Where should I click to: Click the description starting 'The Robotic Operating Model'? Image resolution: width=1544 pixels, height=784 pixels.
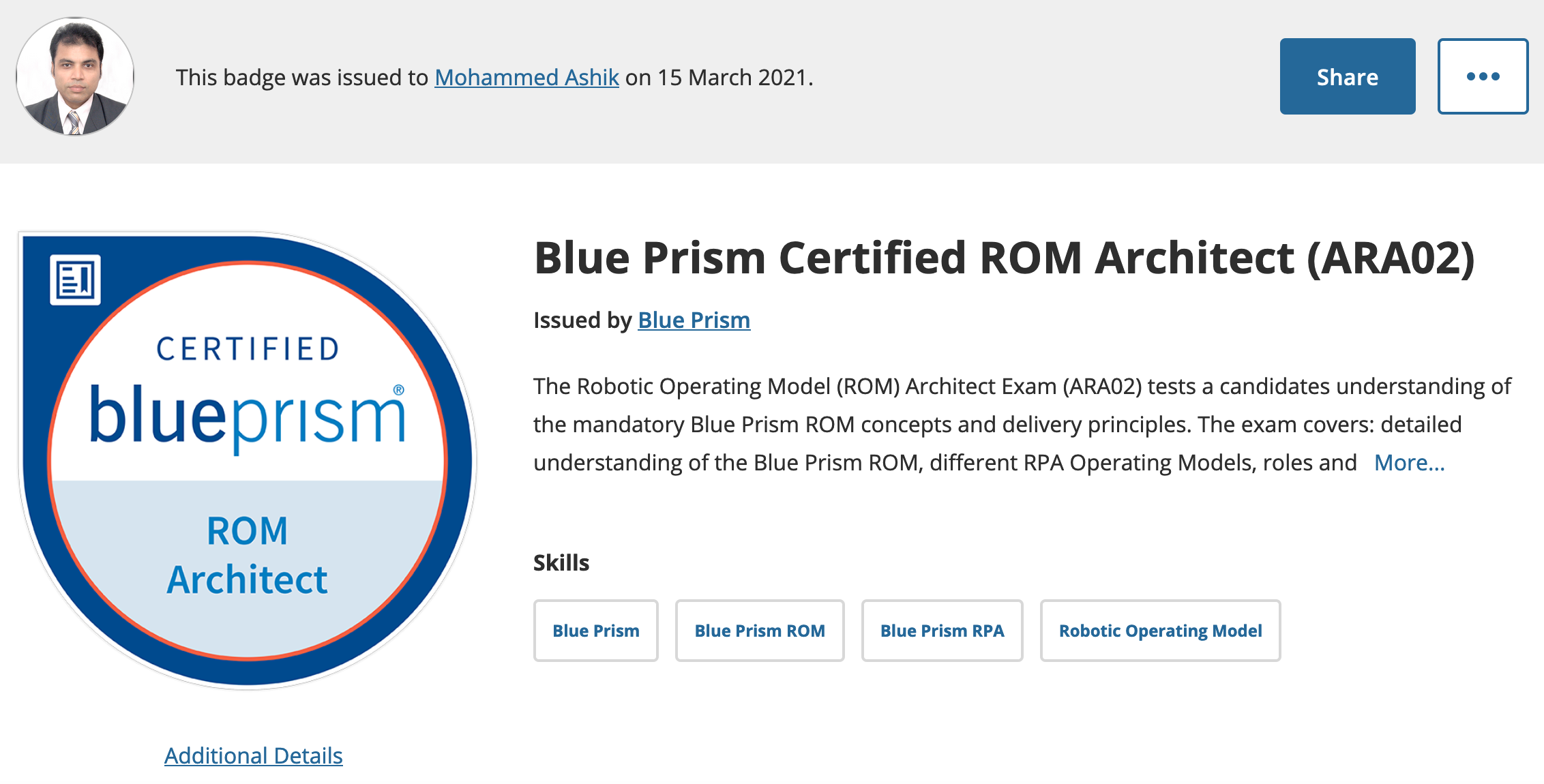tap(1022, 424)
